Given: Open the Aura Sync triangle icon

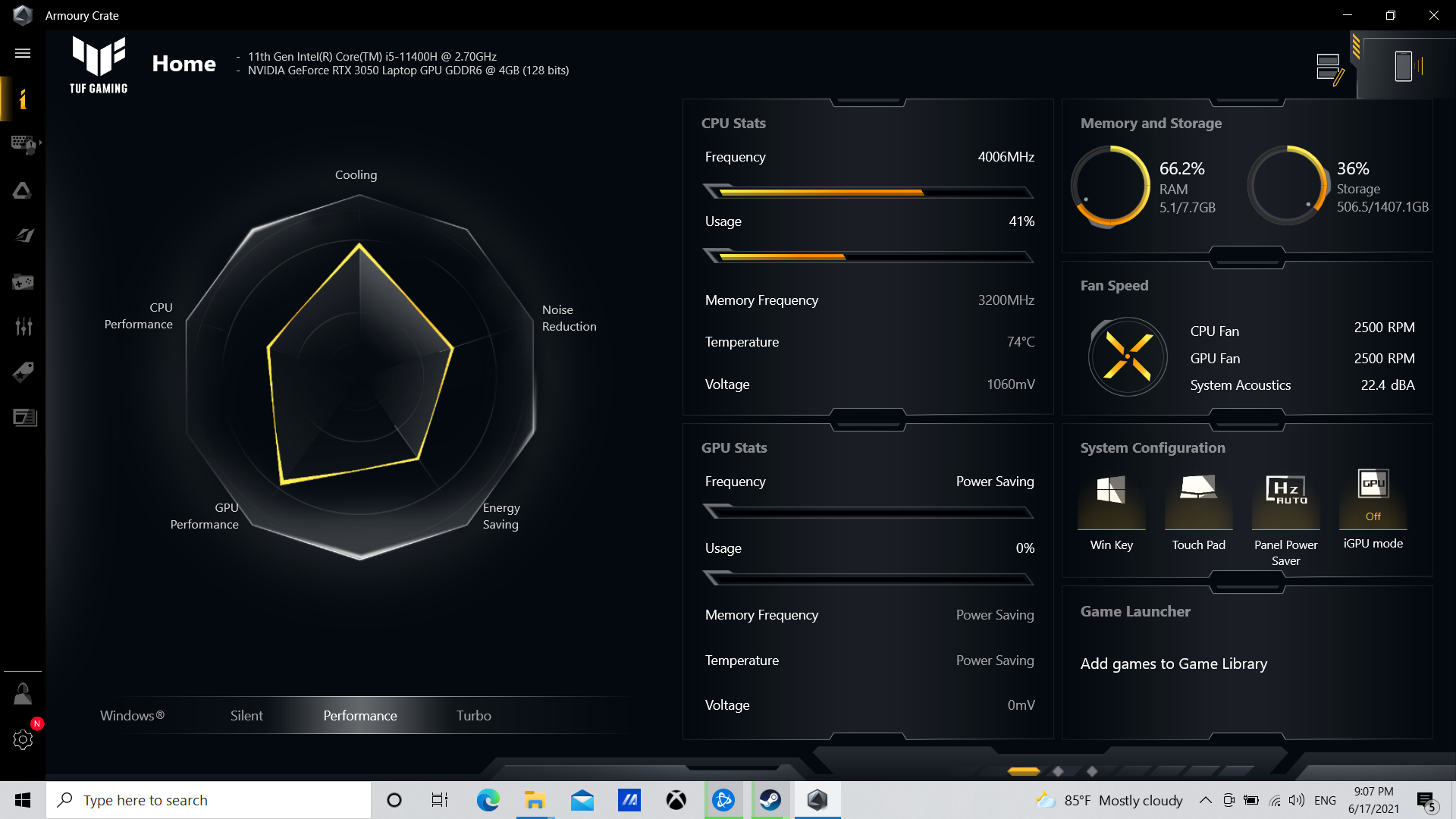Looking at the screenshot, I should click(23, 190).
